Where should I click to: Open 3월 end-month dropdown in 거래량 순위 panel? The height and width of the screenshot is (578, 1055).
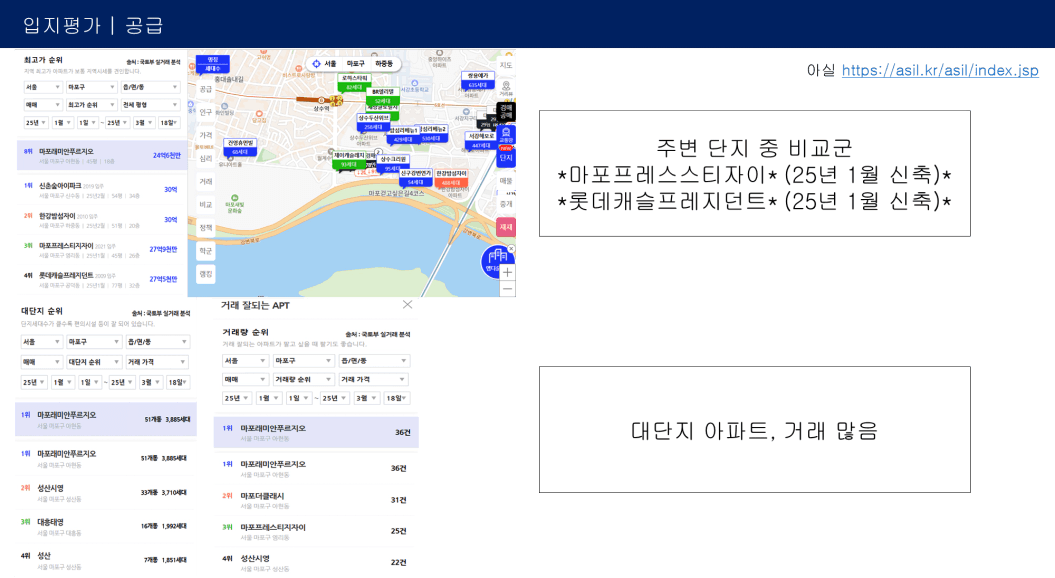pos(366,398)
